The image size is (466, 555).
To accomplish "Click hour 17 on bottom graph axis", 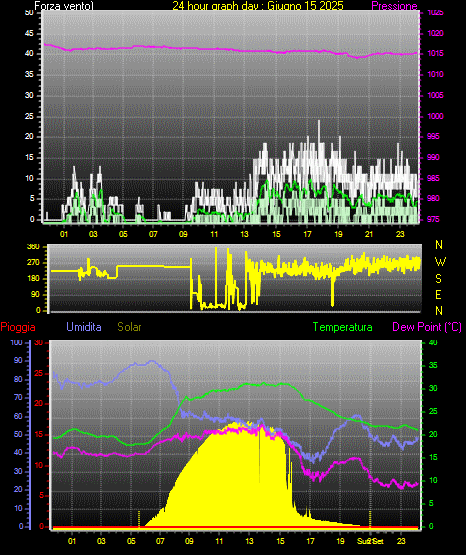I will tap(310, 541).
